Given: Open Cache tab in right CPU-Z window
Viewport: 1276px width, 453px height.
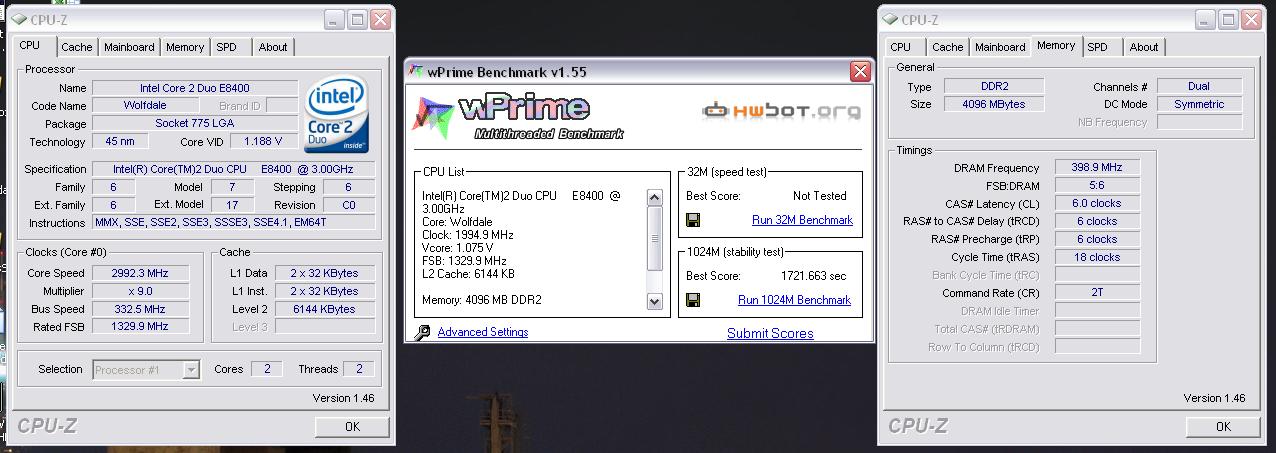Looking at the screenshot, I should (947, 47).
